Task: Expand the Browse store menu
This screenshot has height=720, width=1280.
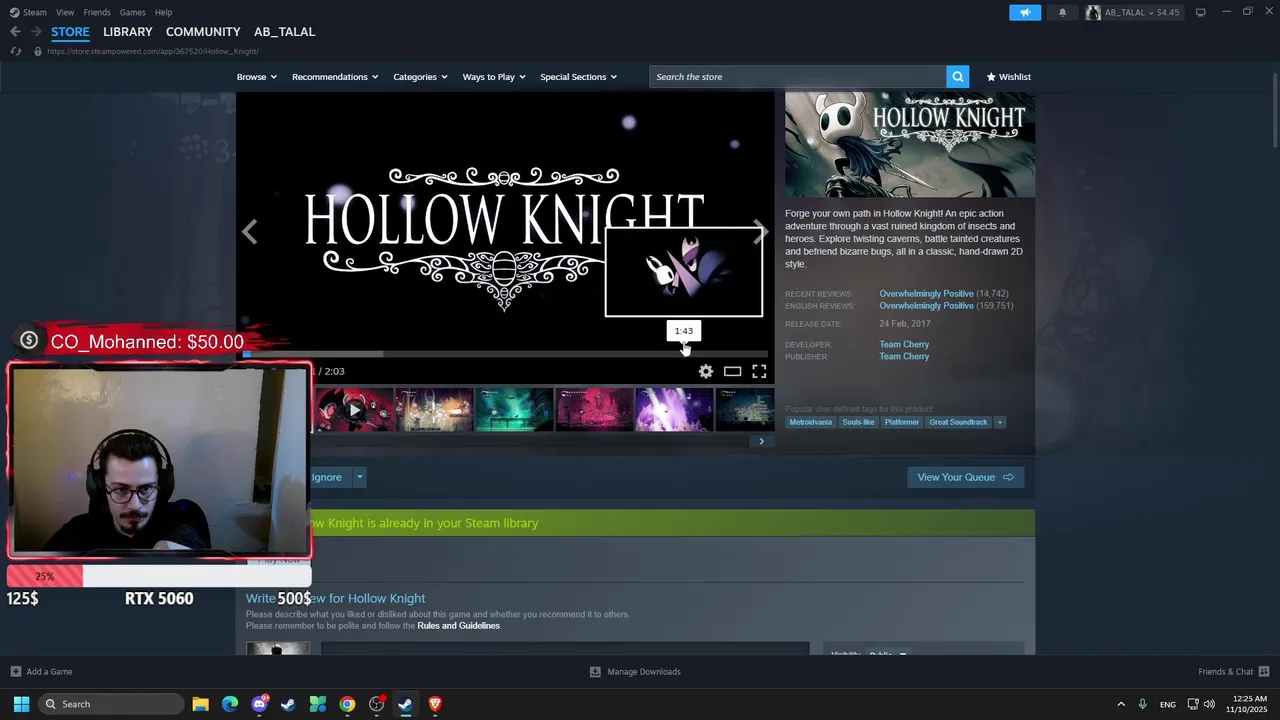Action: [257, 77]
